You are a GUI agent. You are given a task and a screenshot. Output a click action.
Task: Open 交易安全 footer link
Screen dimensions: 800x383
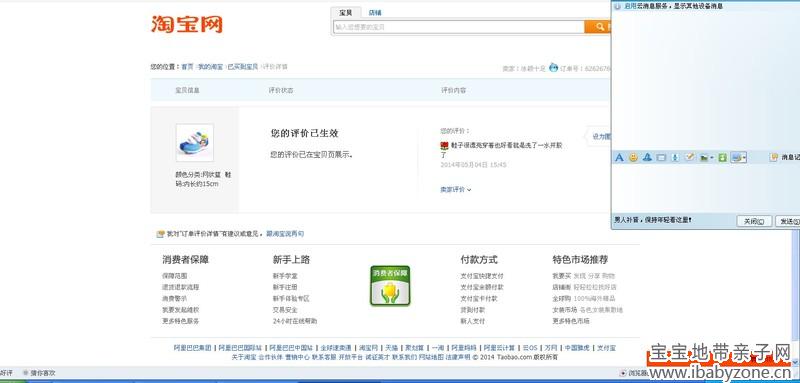point(285,310)
